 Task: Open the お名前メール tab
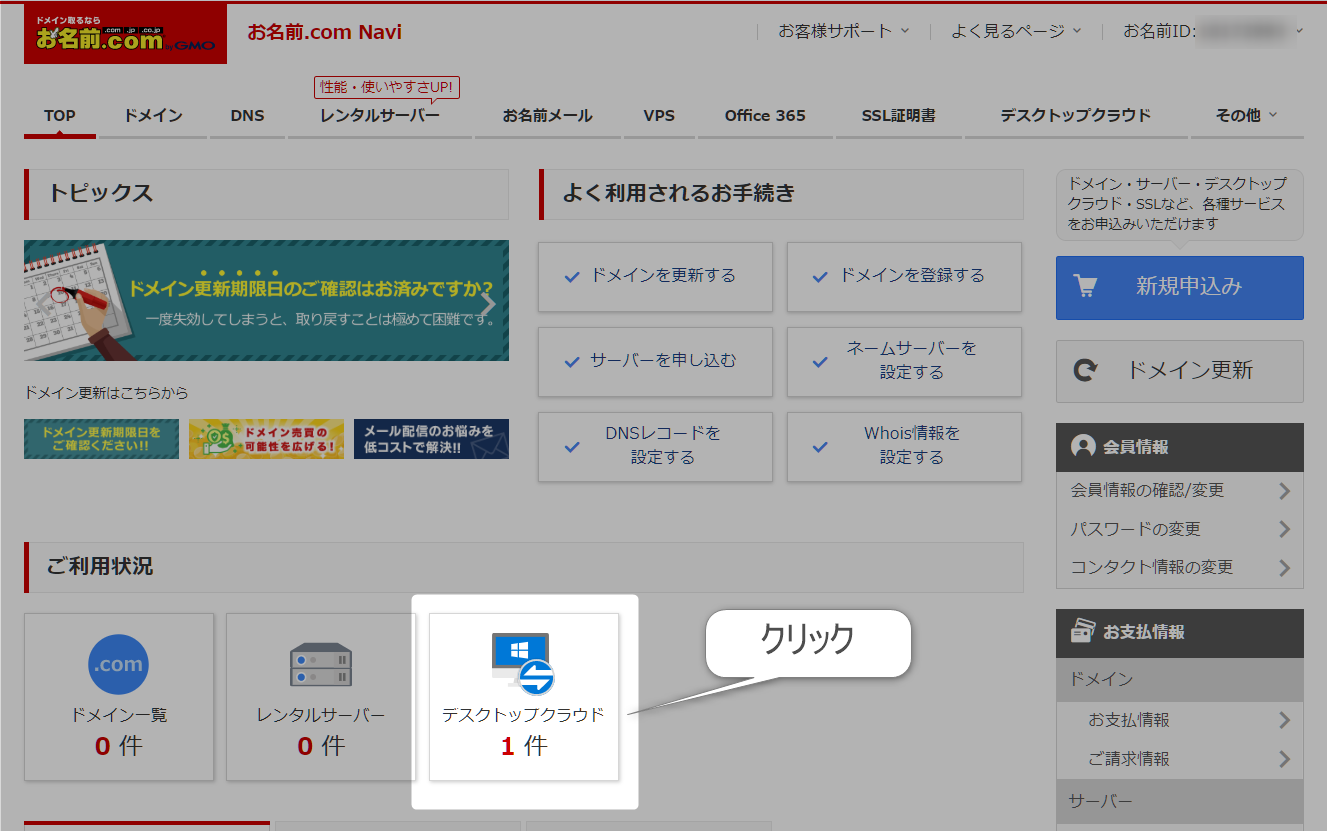coord(547,116)
